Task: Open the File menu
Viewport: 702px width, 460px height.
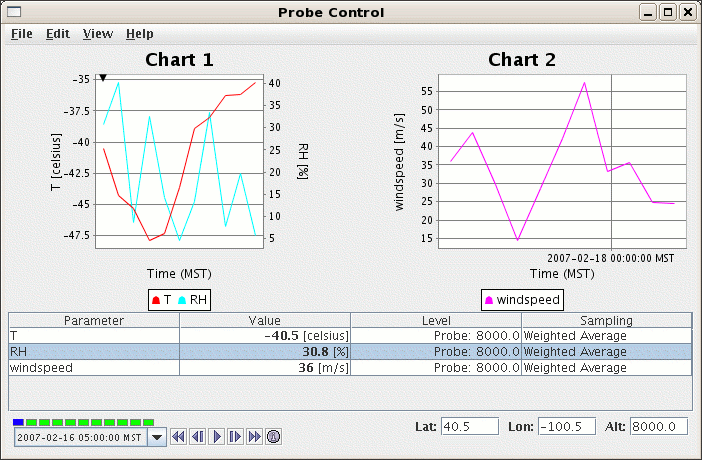Action: 21,33
